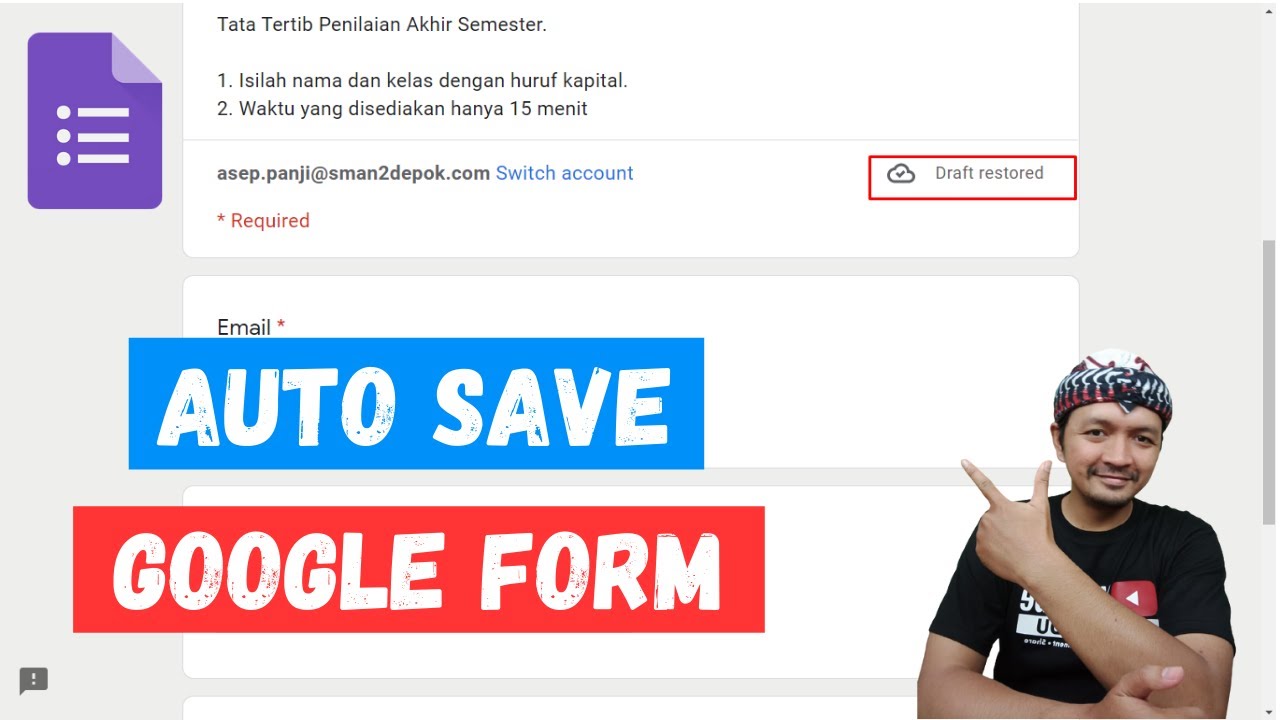Select the asep.panji@sman2depok.com account email
1280x720 pixels.
pyautogui.click(x=353, y=173)
